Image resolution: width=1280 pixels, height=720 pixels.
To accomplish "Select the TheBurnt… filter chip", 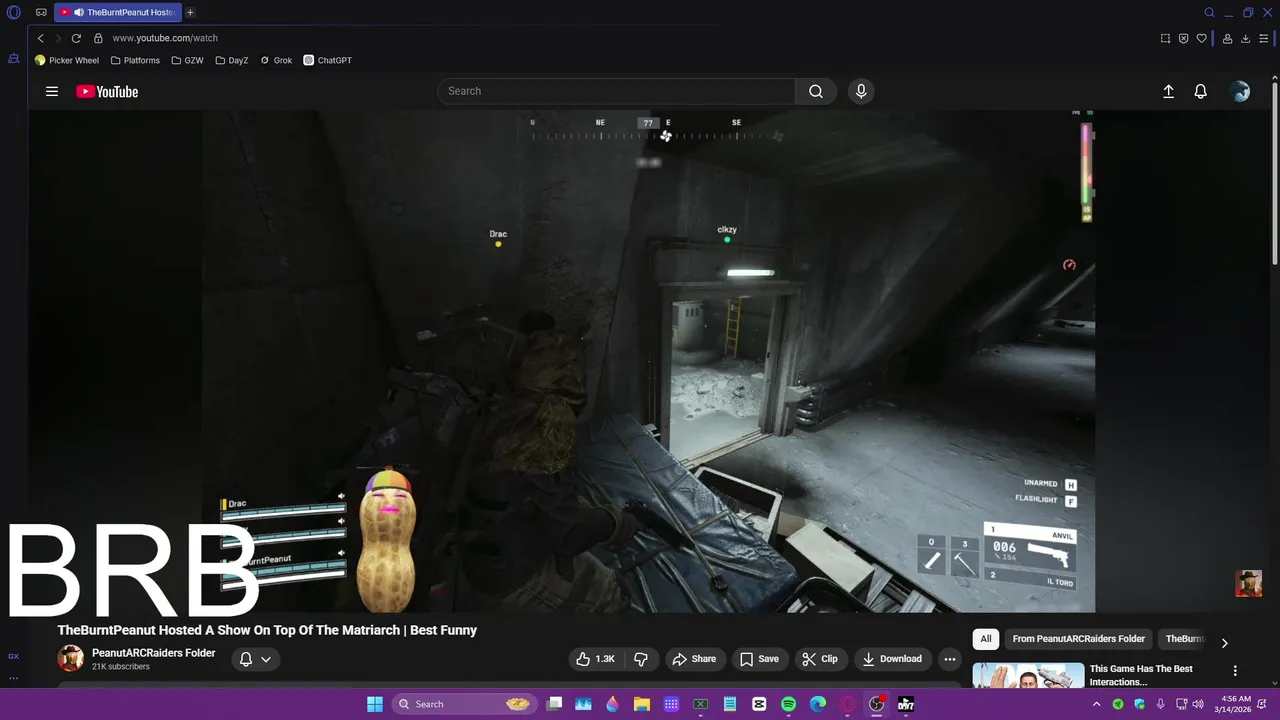I will [1185, 639].
